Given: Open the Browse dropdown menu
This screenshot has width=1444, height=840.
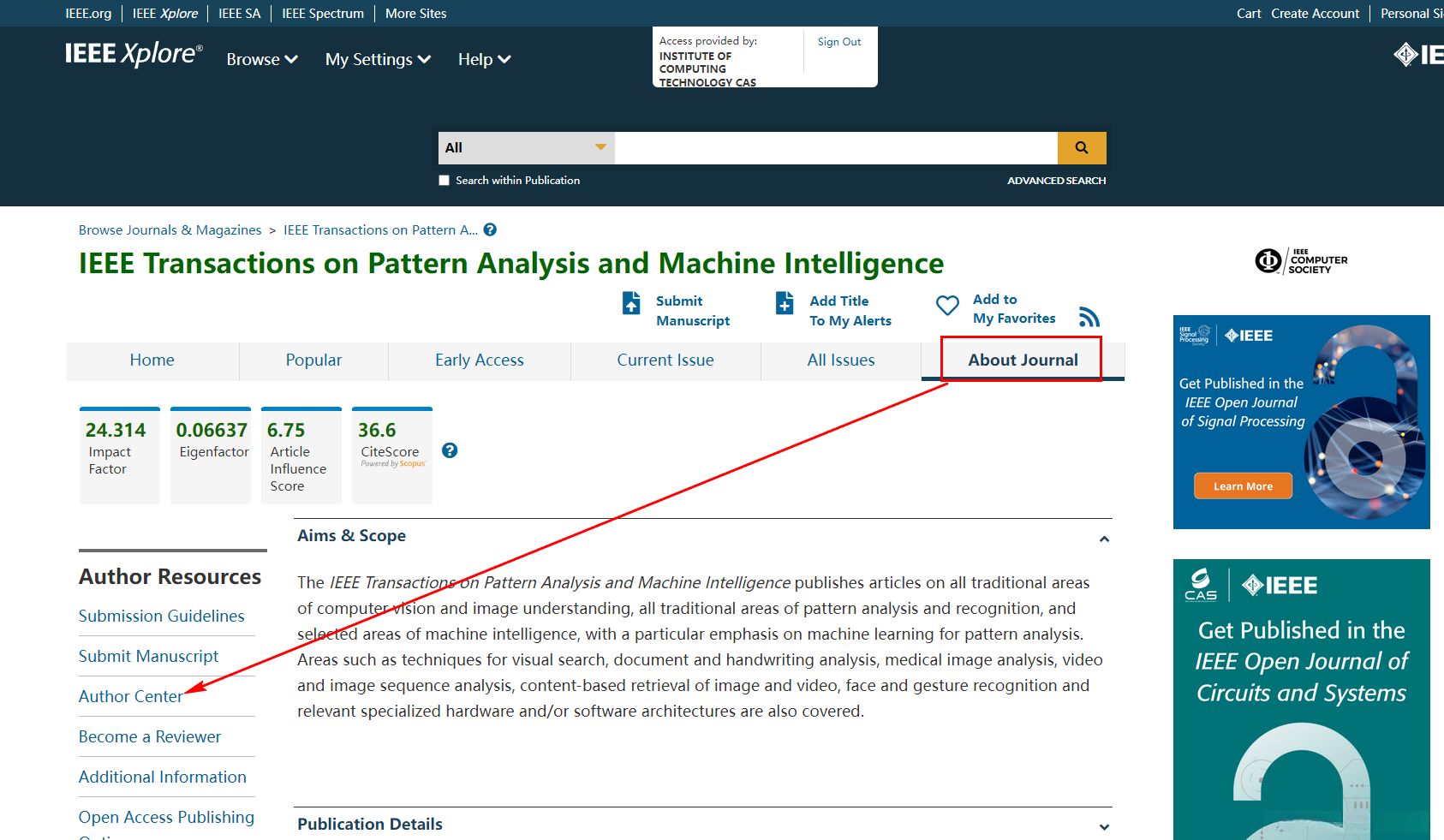Looking at the screenshot, I should 261,59.
